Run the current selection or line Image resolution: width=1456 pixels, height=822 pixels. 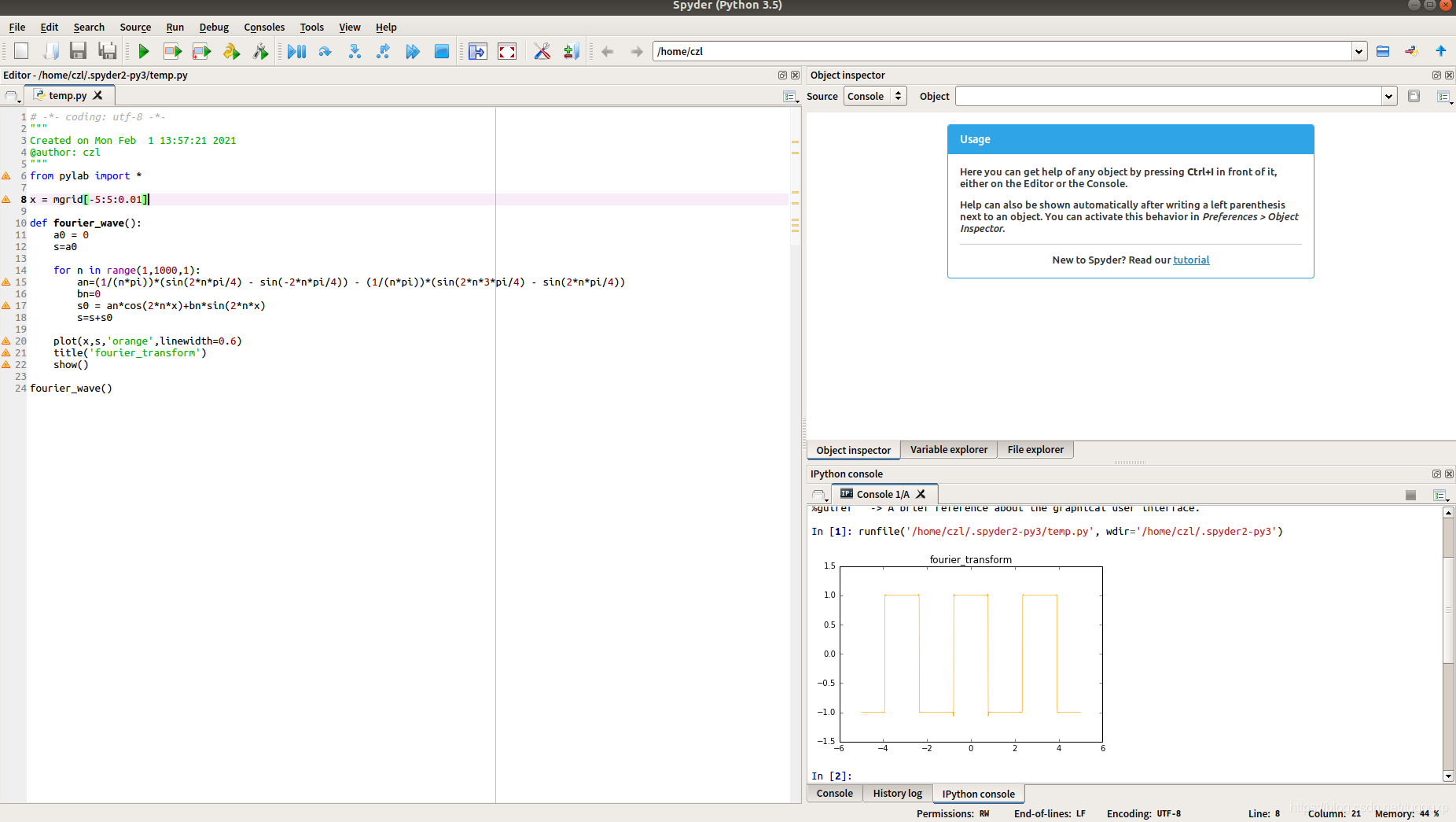point(231,51)
